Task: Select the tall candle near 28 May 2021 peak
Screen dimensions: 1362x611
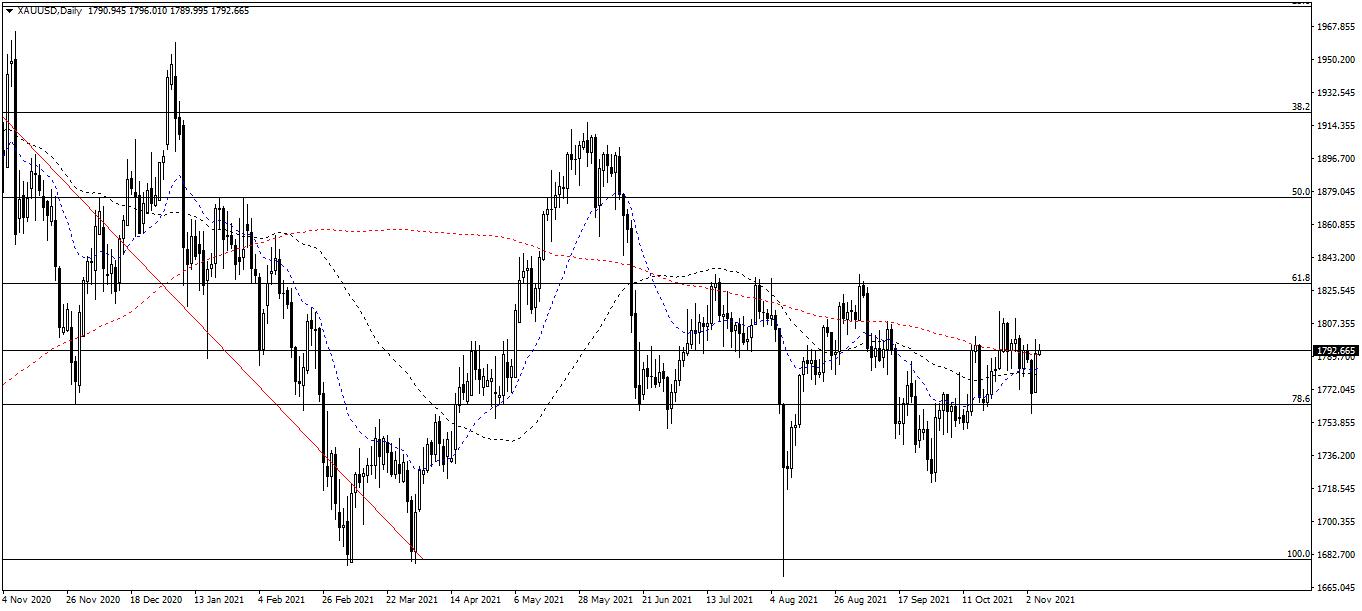Action: (x=588, y=150)
